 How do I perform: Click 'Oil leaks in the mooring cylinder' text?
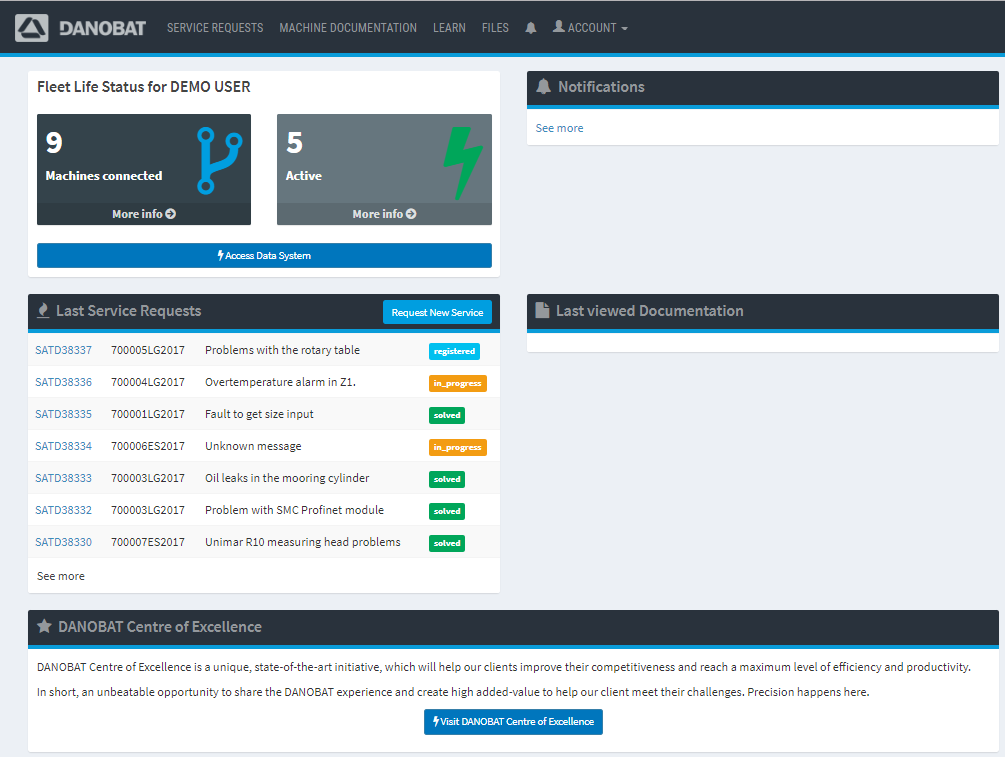pyautogui.click(x=287, y=478)
